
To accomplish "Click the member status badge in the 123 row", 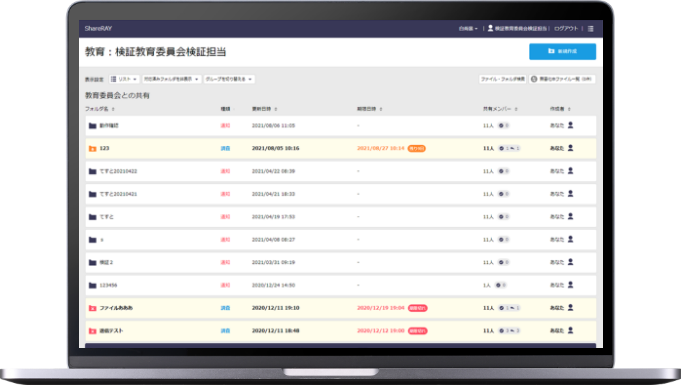I will click(x=509, y=148).
